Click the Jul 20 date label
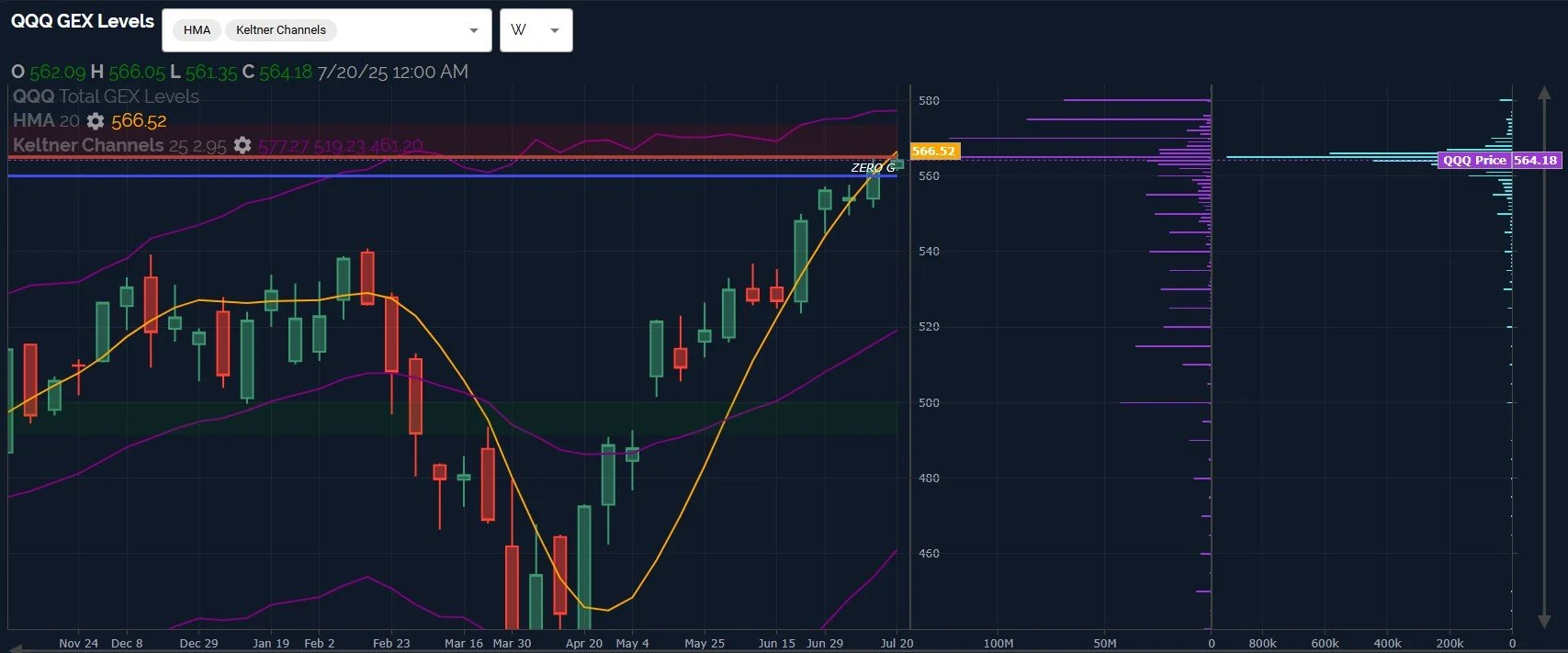The width and height of the screenshot is (1568, 653). pyautogui.click(x=897, y=643)
